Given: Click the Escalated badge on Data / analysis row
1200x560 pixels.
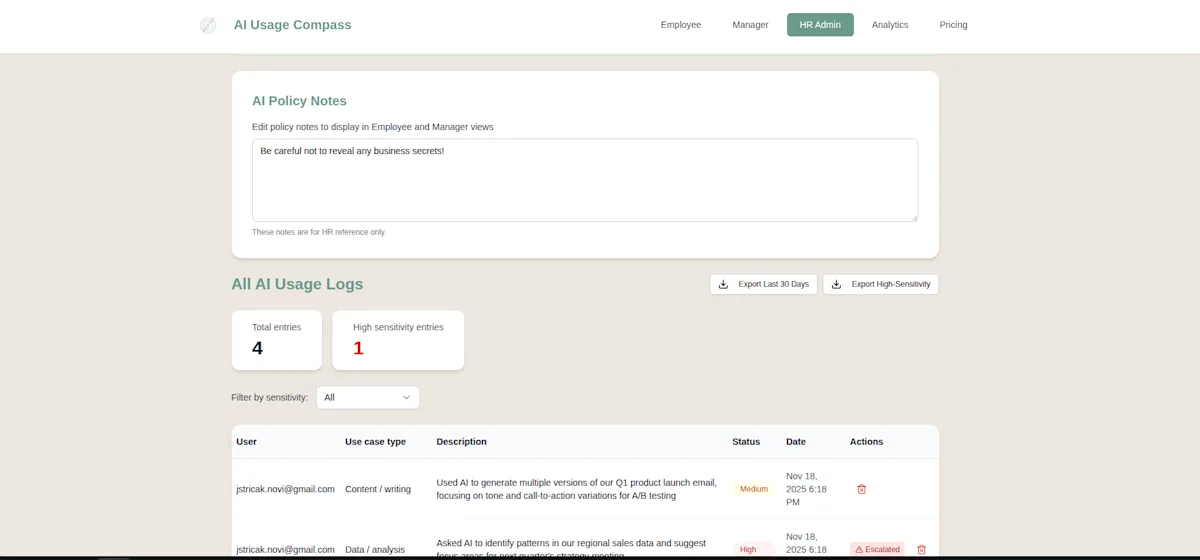Looking at the screenshot, I should click(x=877, y=549).
